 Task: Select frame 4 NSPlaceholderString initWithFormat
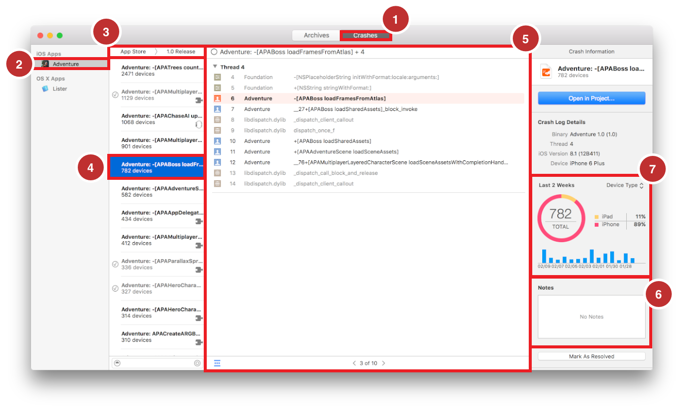tap(368, 77)
